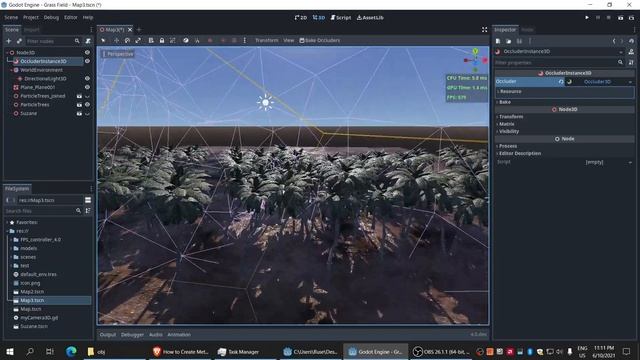The image size is (640, 360).
Task: Switch to the 2D workspace
Action: click(301, 18)
